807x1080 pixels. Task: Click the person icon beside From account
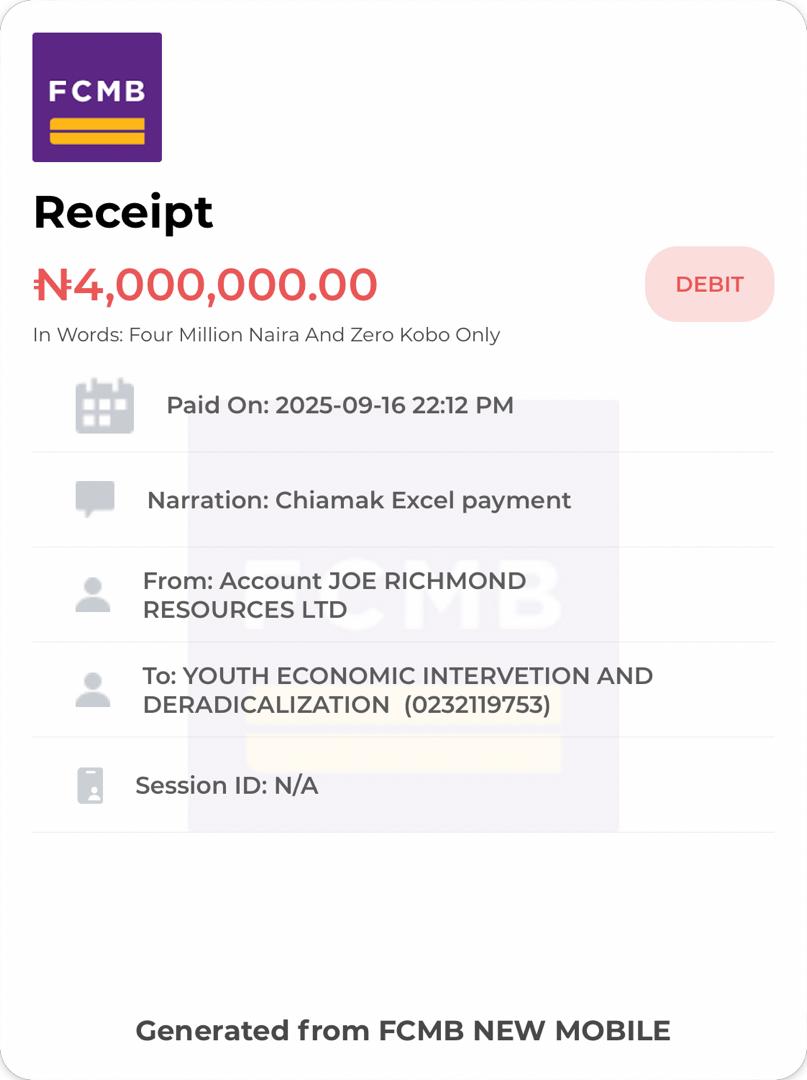click(93, 595)
